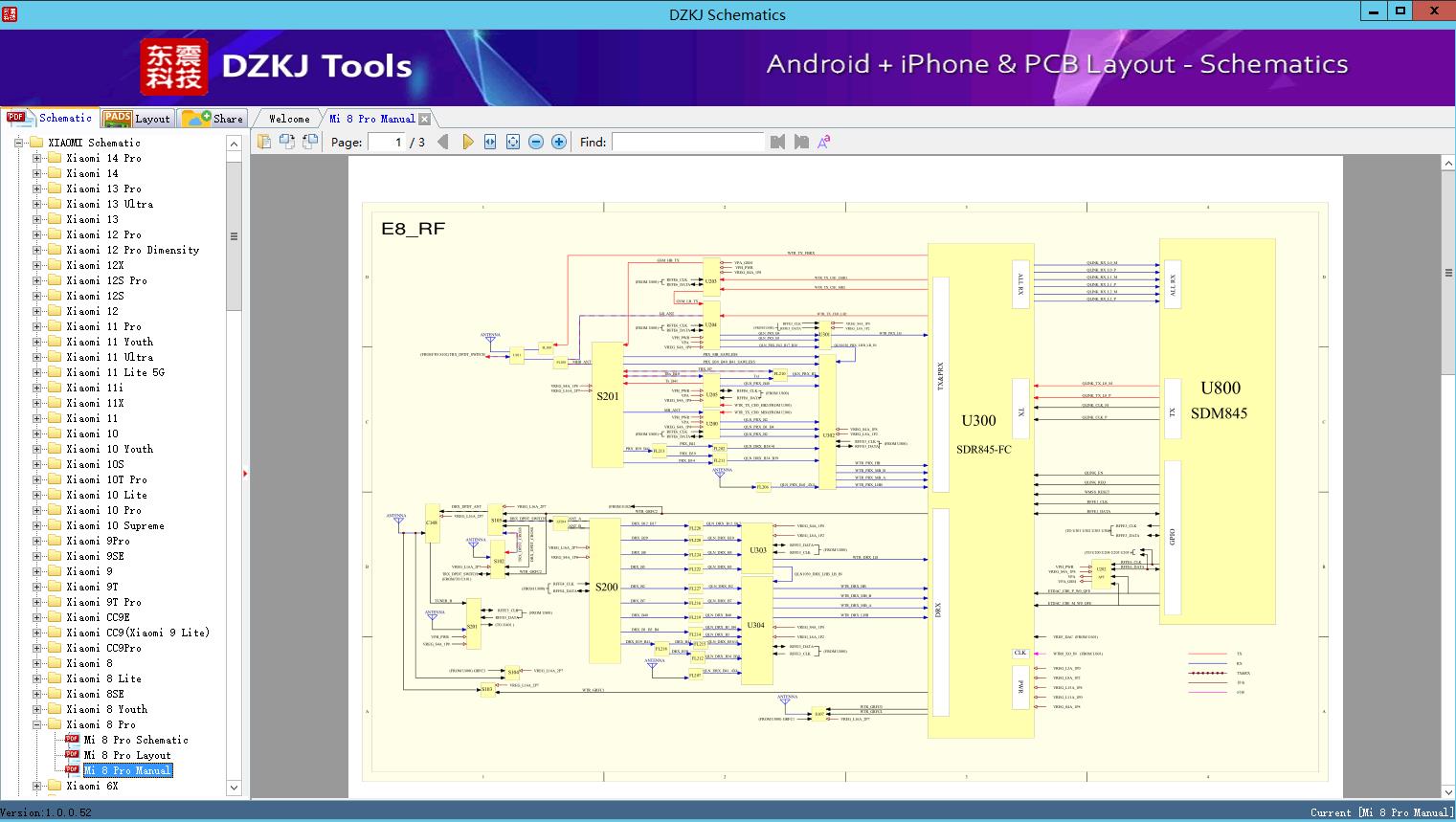Open Mi 8 Pro Schematic file
The width and height of the screenshot is (1456, 822).
[135, 740]
